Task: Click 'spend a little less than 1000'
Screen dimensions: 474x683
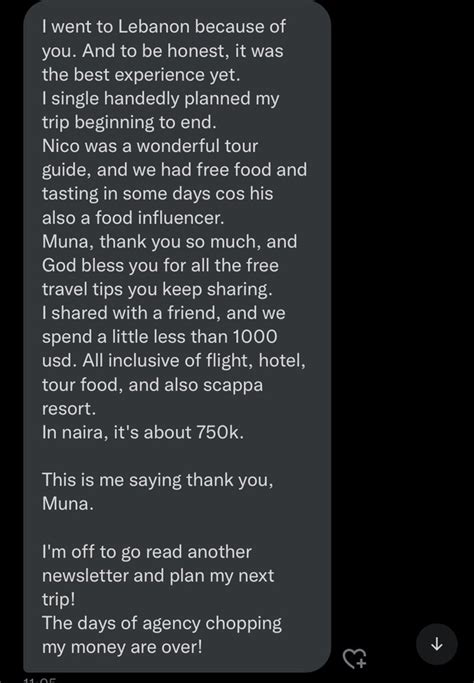Action: pyautogui.click(x=159, y=337)
